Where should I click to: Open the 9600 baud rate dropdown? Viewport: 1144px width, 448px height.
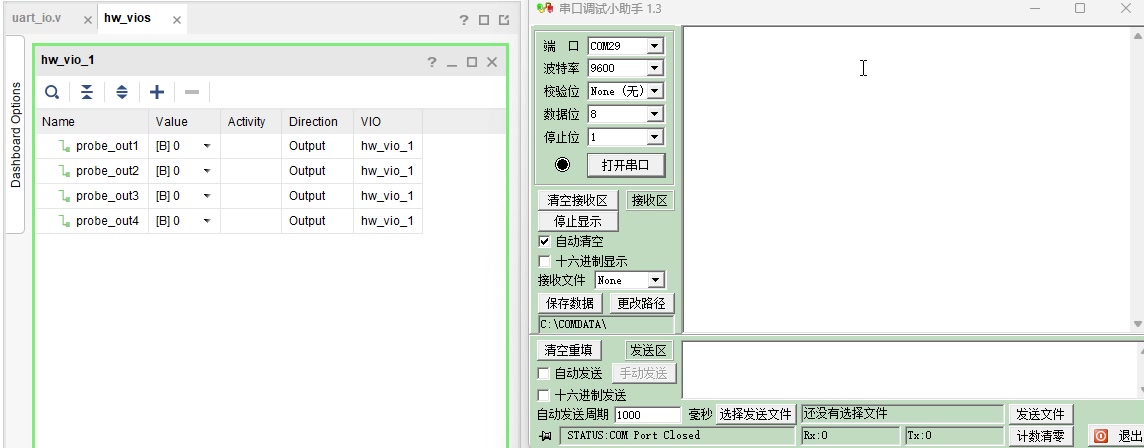(654, 69)
